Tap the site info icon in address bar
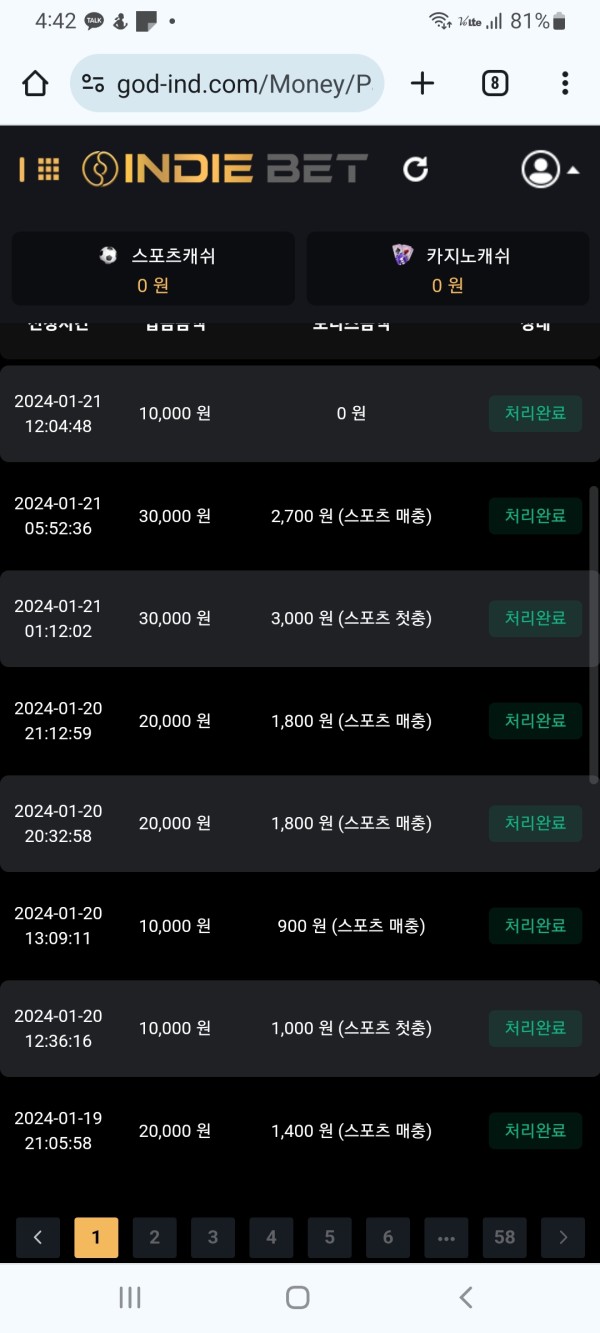Viewport: 600px width, 1333px height. [93, 84]
